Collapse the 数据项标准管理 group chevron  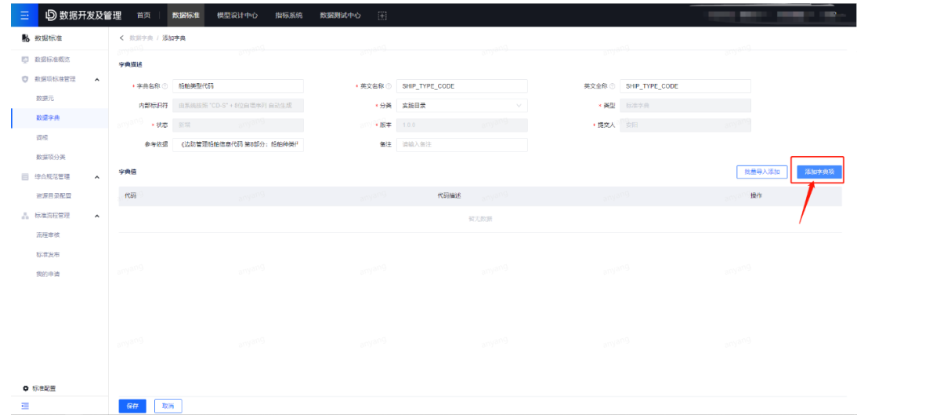pyautogui.click(x=97, y=79)
